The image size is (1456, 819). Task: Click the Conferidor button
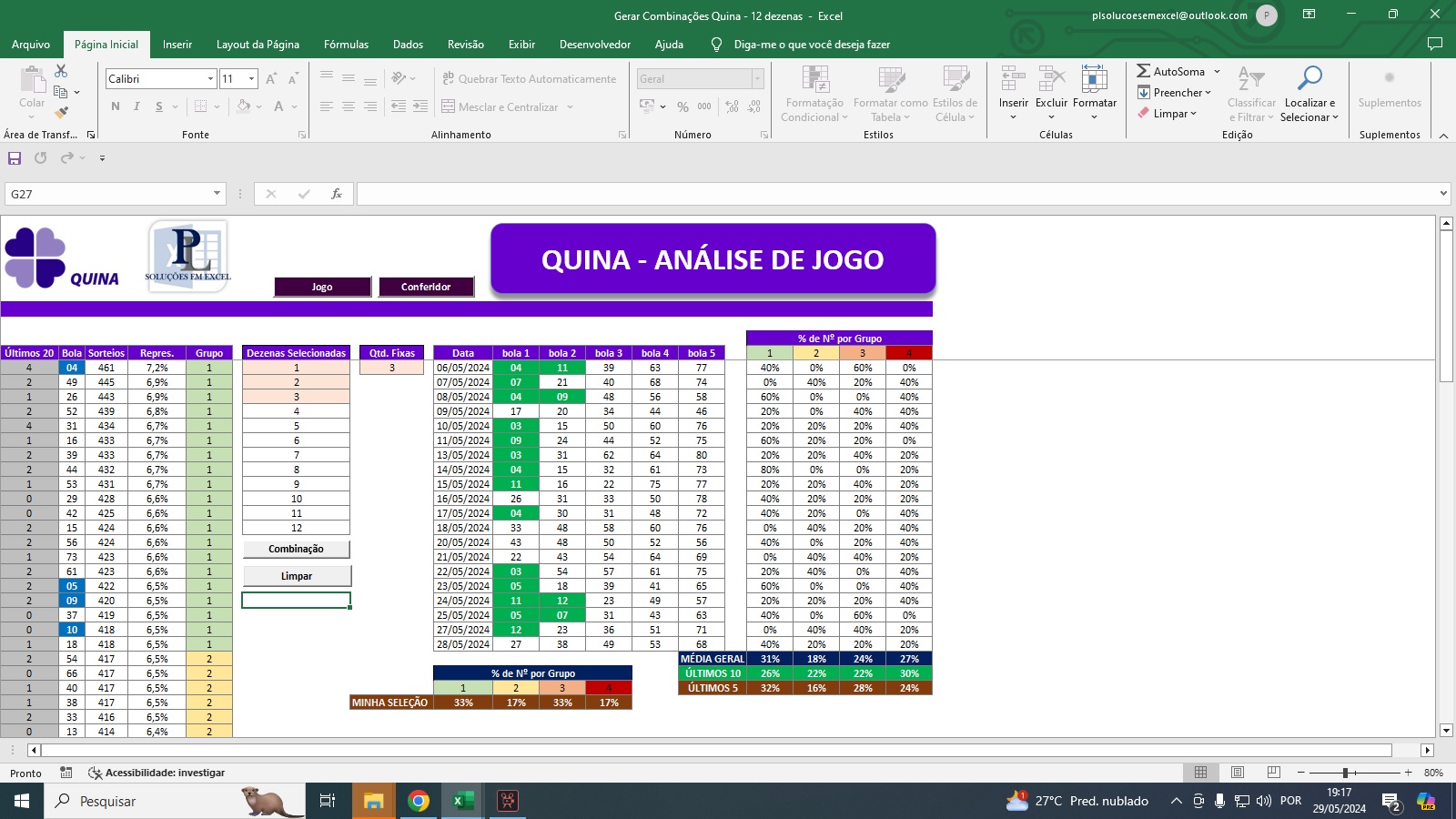coord(426,287)
